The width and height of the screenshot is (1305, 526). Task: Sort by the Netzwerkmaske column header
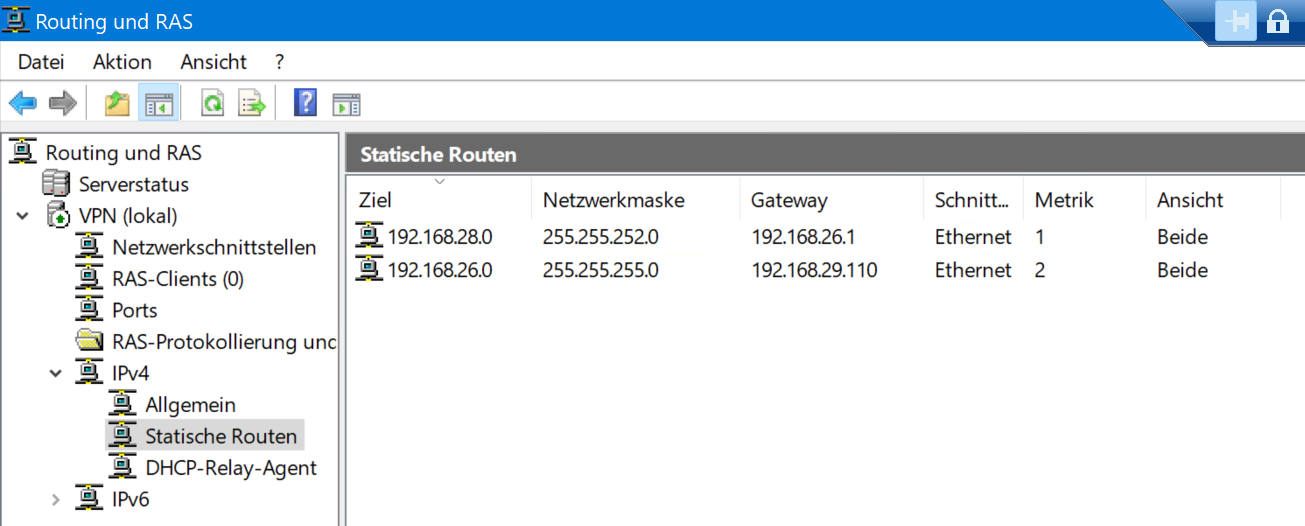(x=613, y=200)
